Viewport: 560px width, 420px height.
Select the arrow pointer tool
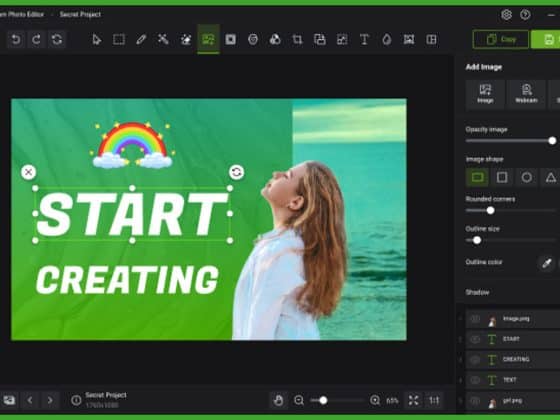click(96, 39)
